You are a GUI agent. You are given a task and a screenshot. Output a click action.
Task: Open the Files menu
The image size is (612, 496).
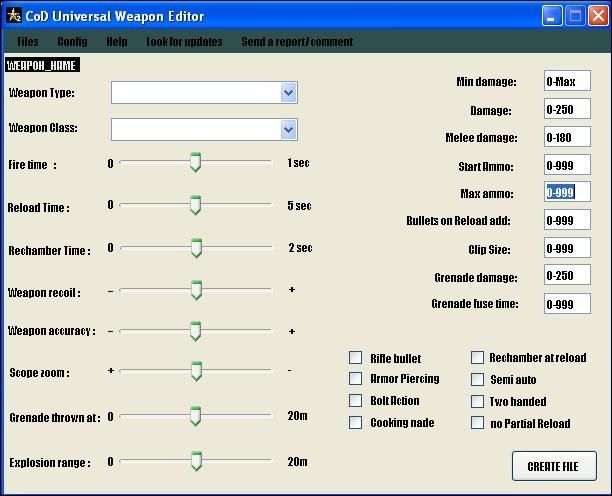[28, 42]
